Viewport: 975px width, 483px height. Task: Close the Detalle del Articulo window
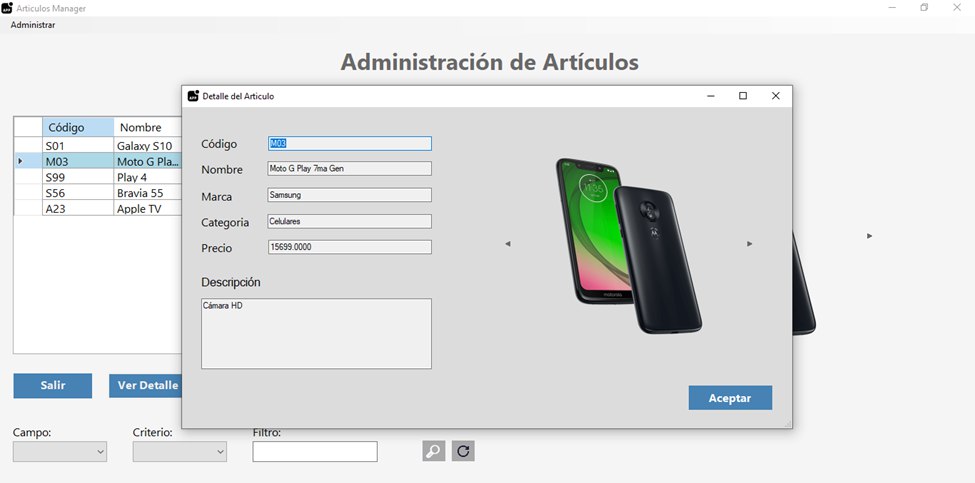(x=775, y=96)
